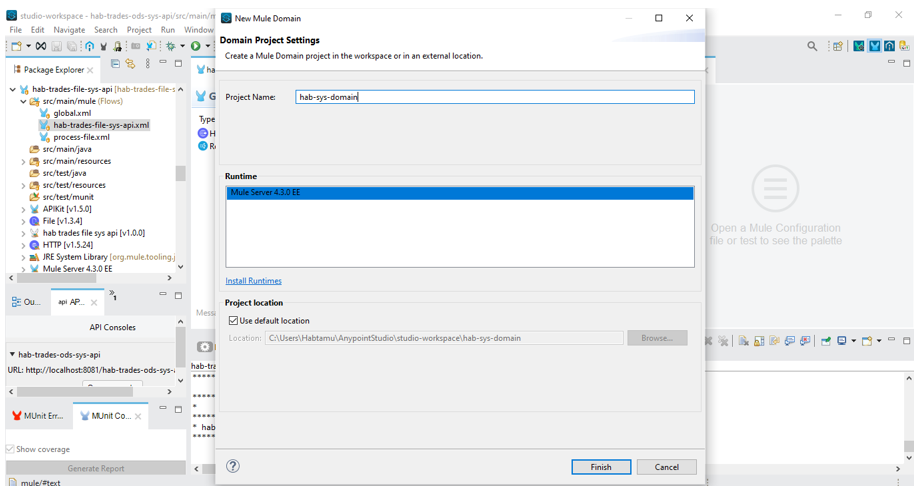Open the debug configurations dropdown arrow

[182, 46]
